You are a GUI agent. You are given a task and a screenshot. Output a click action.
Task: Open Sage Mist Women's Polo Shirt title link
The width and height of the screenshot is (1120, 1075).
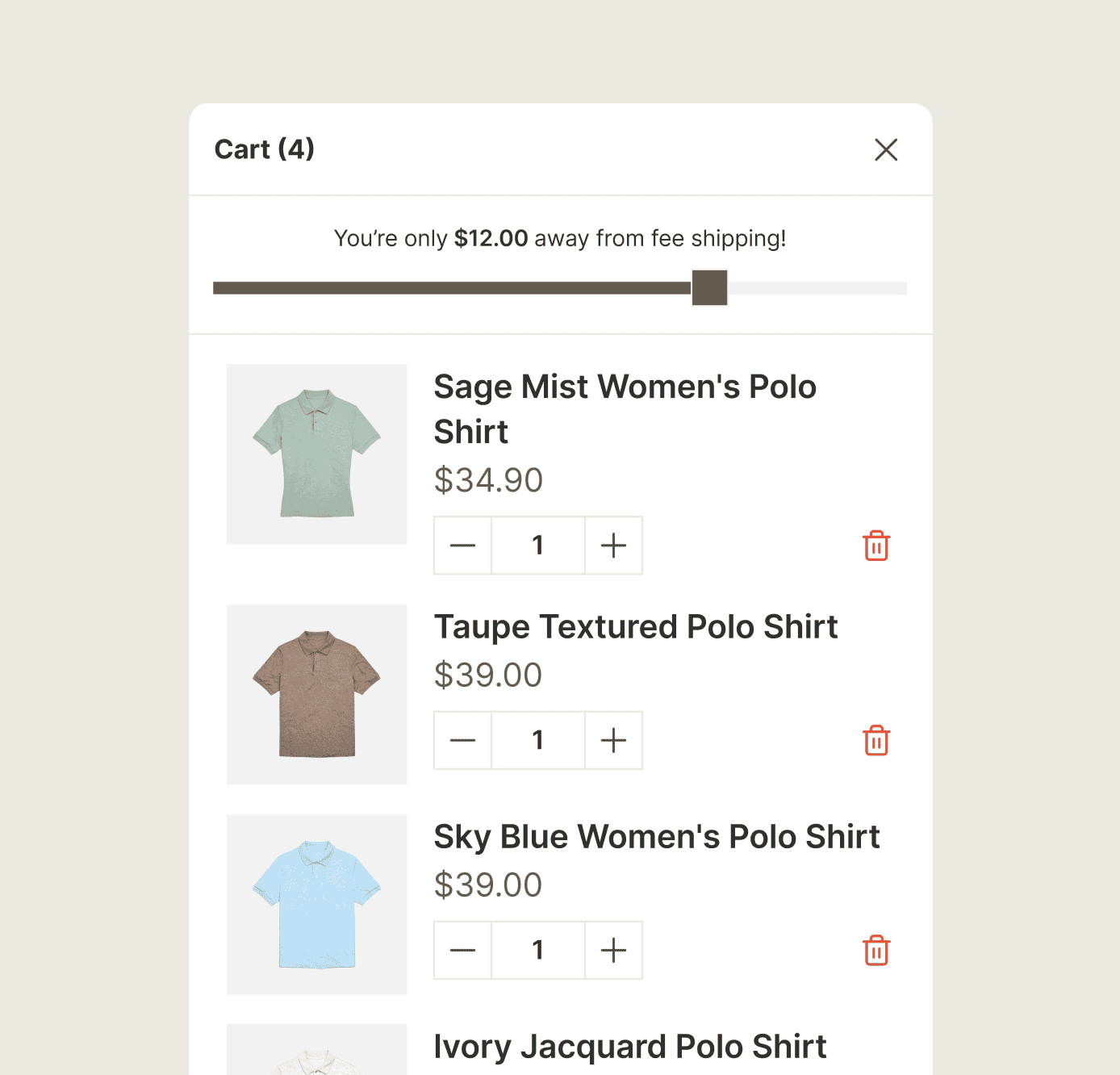click(625, 409)
